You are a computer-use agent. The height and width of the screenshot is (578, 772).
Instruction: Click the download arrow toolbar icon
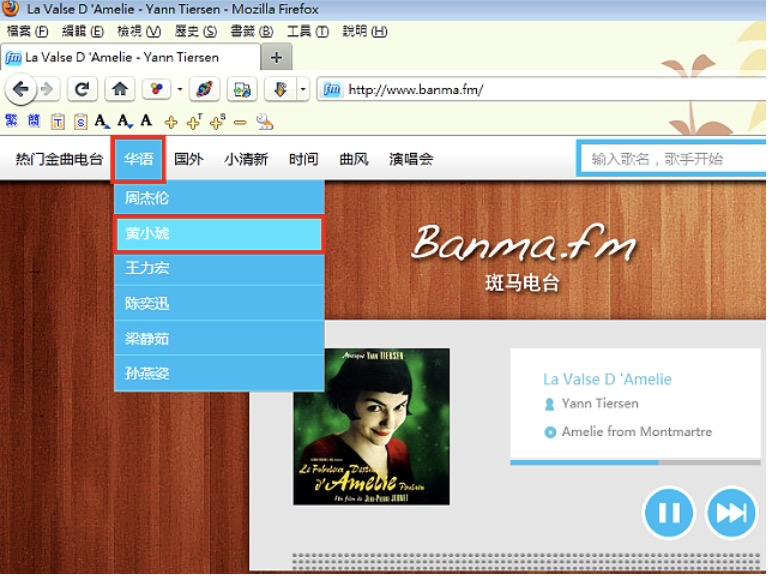pyautogui.click(x=280, y=90)
